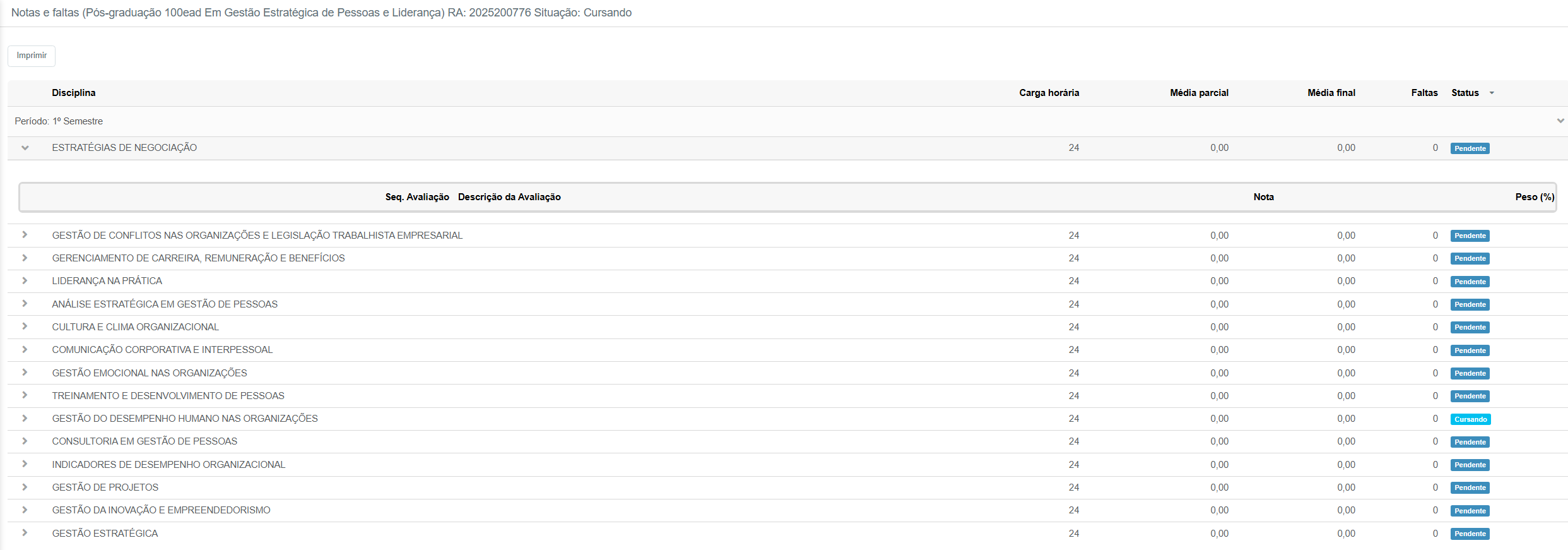Expand Gerenciamento de Carreira row chevron
Viewport: 1568px width, 550px height.
click(25, 258)
